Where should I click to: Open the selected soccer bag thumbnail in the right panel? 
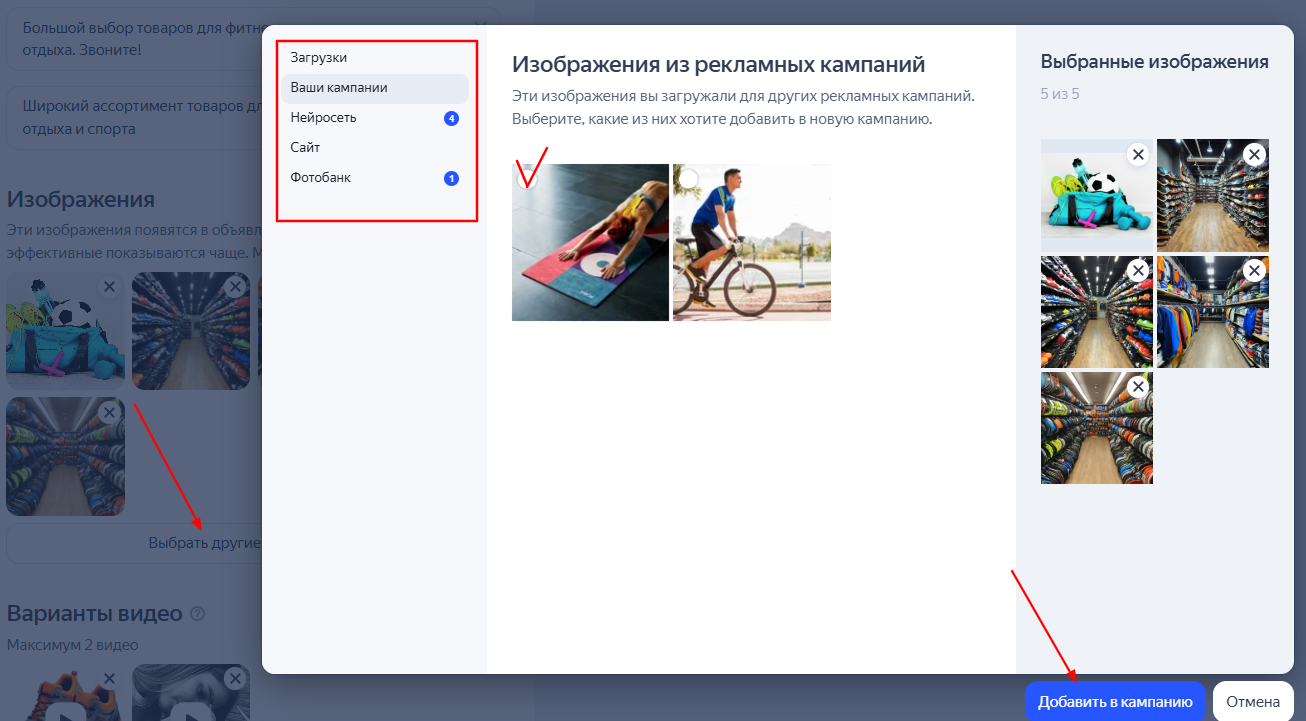pyautogui.click(x=1097, y=195)
